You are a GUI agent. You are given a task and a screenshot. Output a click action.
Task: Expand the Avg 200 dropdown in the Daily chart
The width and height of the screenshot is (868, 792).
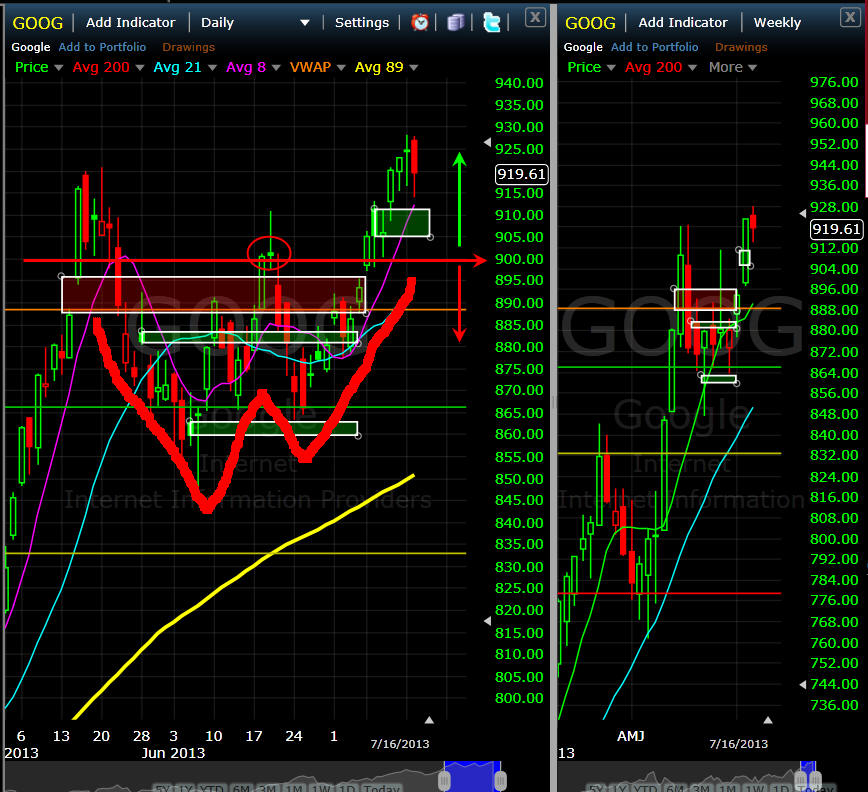pos(140,68)
